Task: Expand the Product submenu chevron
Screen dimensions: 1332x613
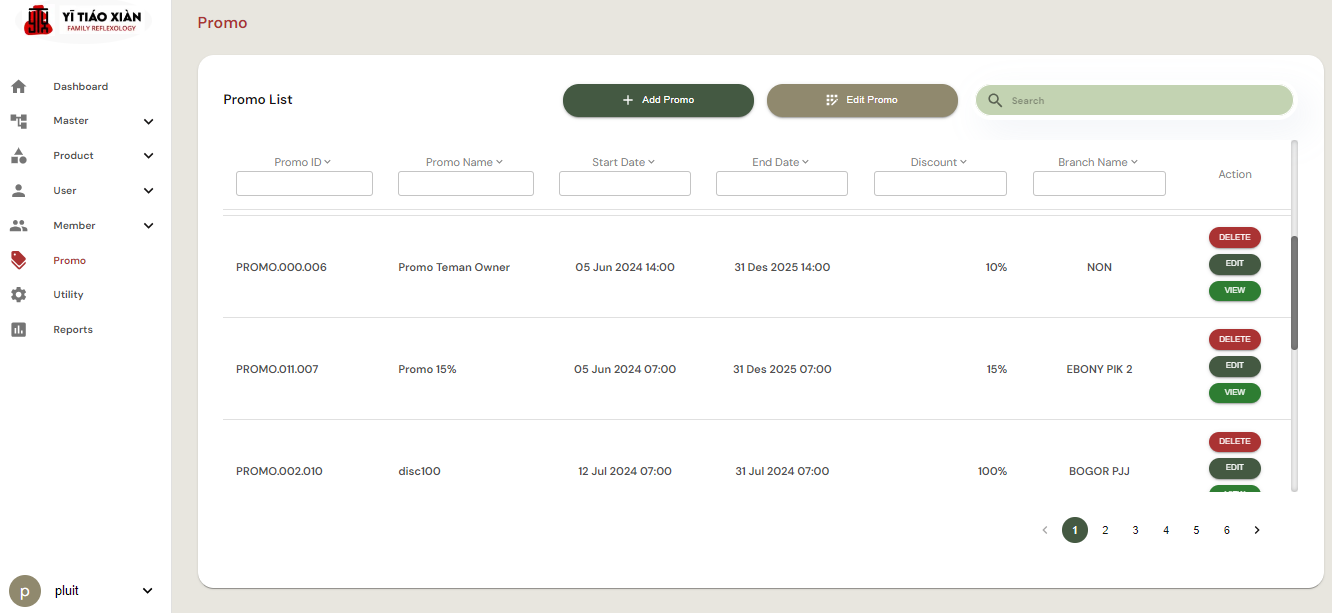Action: click(148, 156)
